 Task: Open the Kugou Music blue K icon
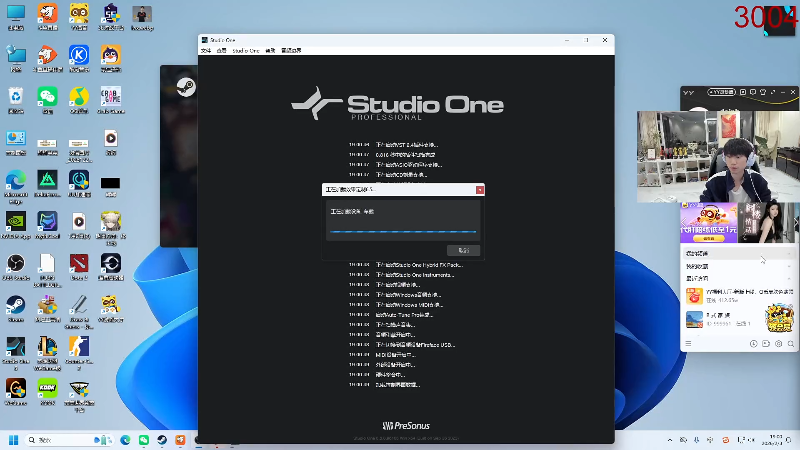79,55
